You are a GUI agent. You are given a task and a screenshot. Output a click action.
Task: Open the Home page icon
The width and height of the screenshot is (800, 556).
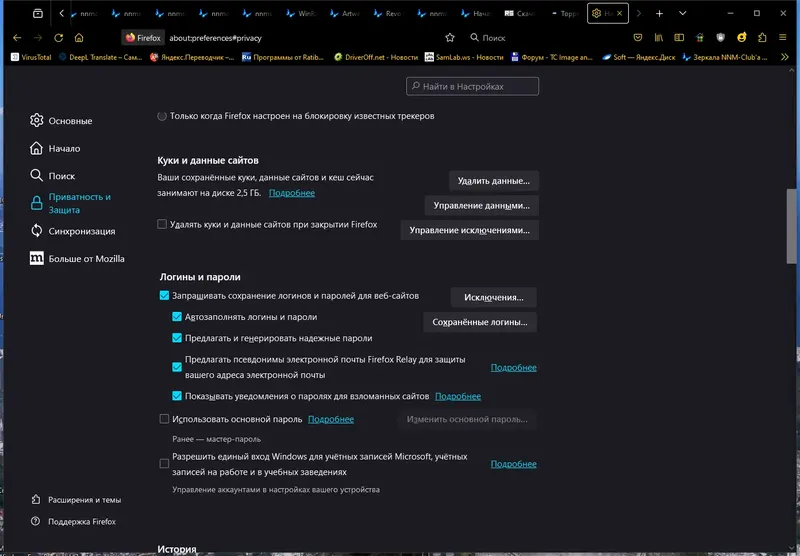79,38
